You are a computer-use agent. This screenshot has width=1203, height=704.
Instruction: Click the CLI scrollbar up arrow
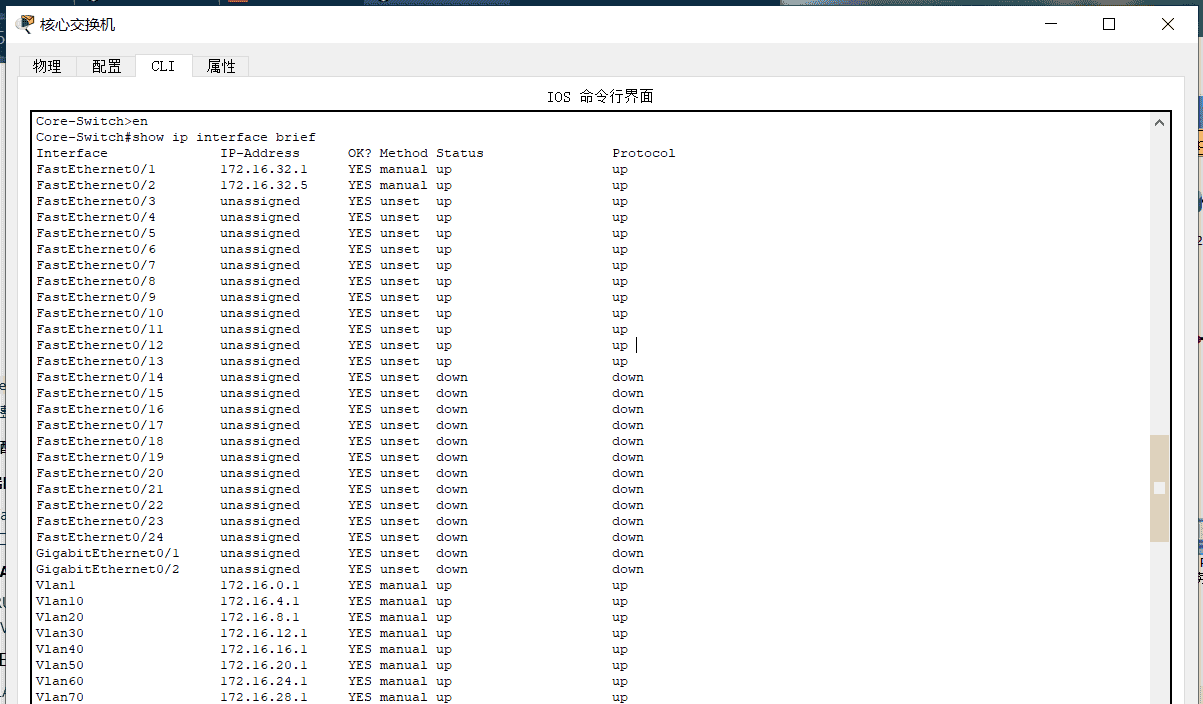(x=1159, y=123)
